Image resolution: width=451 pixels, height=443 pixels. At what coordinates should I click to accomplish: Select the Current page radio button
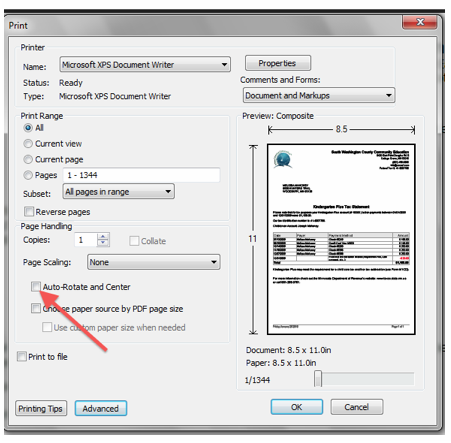(x=28, y=159)
